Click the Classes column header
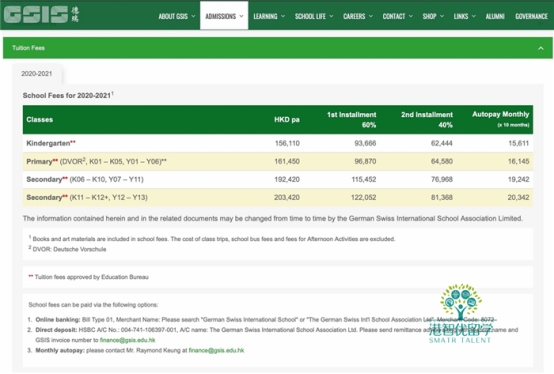The width and height of the screenshot is (554, 374). (x=40, y=119)
